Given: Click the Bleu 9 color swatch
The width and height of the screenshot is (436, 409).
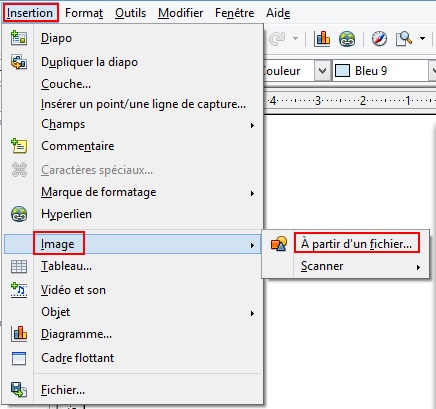Looking at the screenshot, I should point(342,71).
